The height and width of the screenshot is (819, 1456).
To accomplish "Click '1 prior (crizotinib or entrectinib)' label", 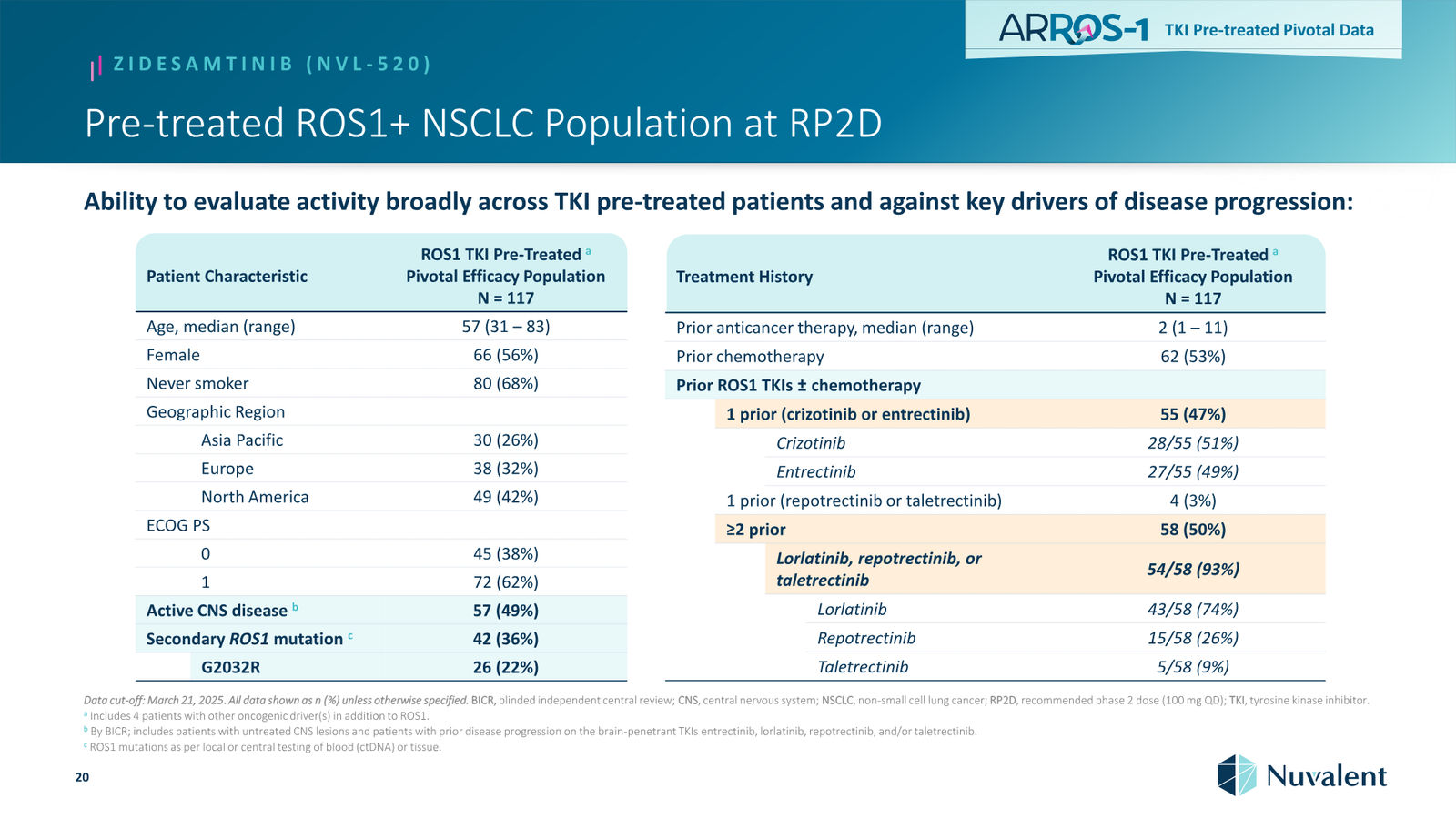I will (848, 414).
